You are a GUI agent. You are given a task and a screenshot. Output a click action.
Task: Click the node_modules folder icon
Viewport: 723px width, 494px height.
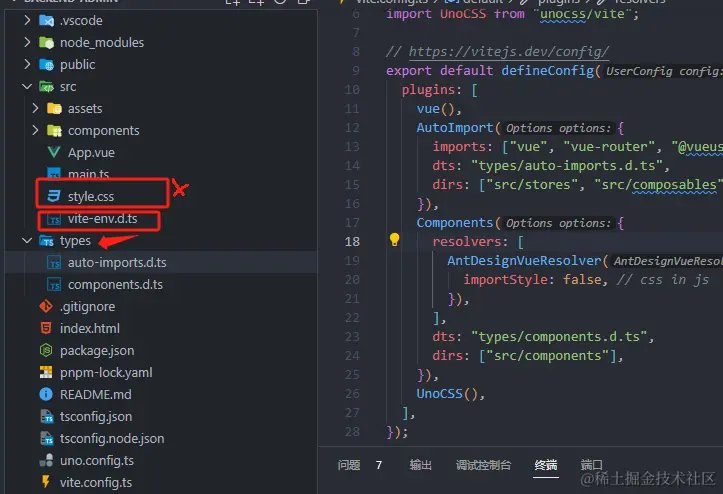pyautogui.click(x=47, y=42)
